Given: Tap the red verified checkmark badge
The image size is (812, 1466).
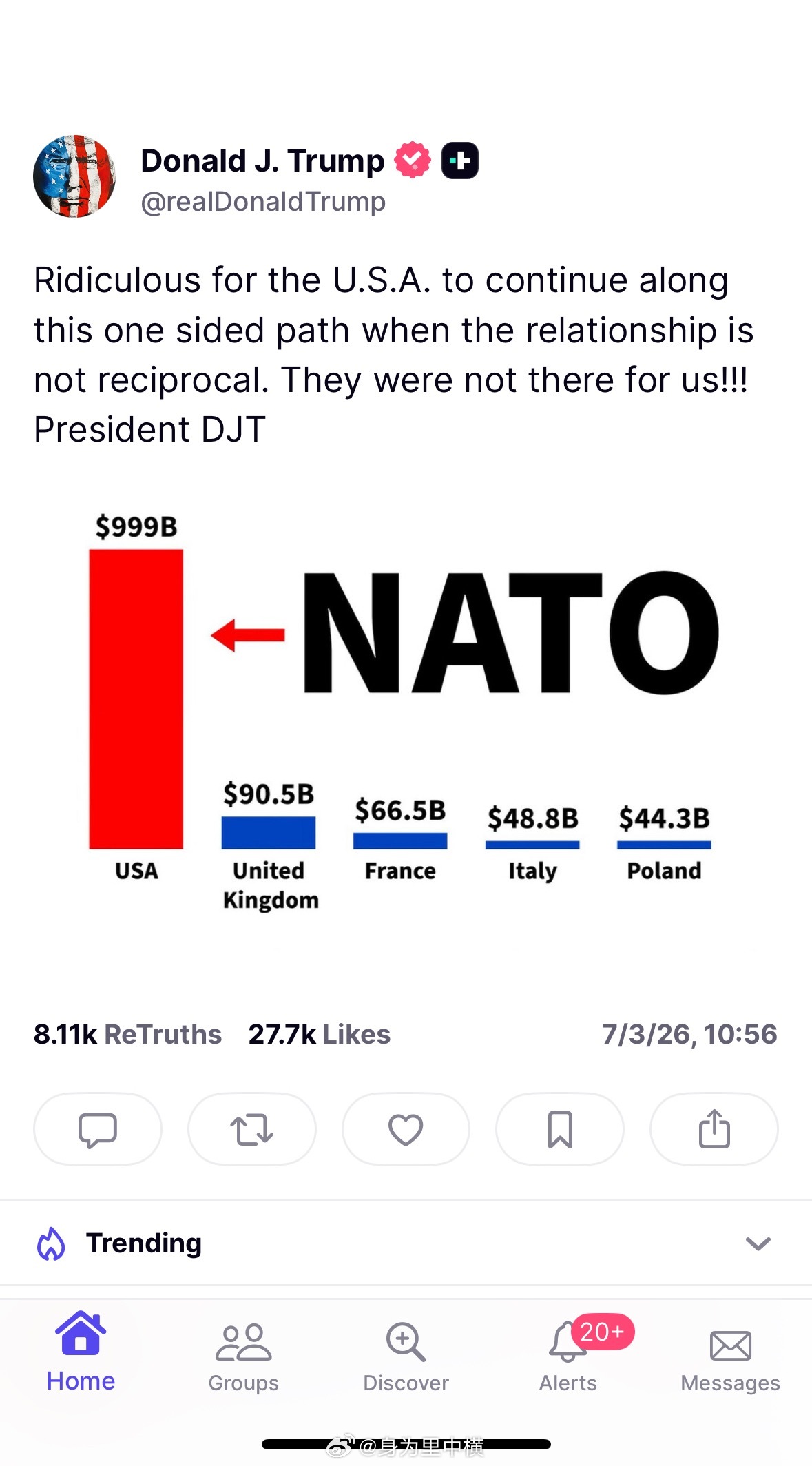Looking at the screenshot, I should tap(413, 161).
